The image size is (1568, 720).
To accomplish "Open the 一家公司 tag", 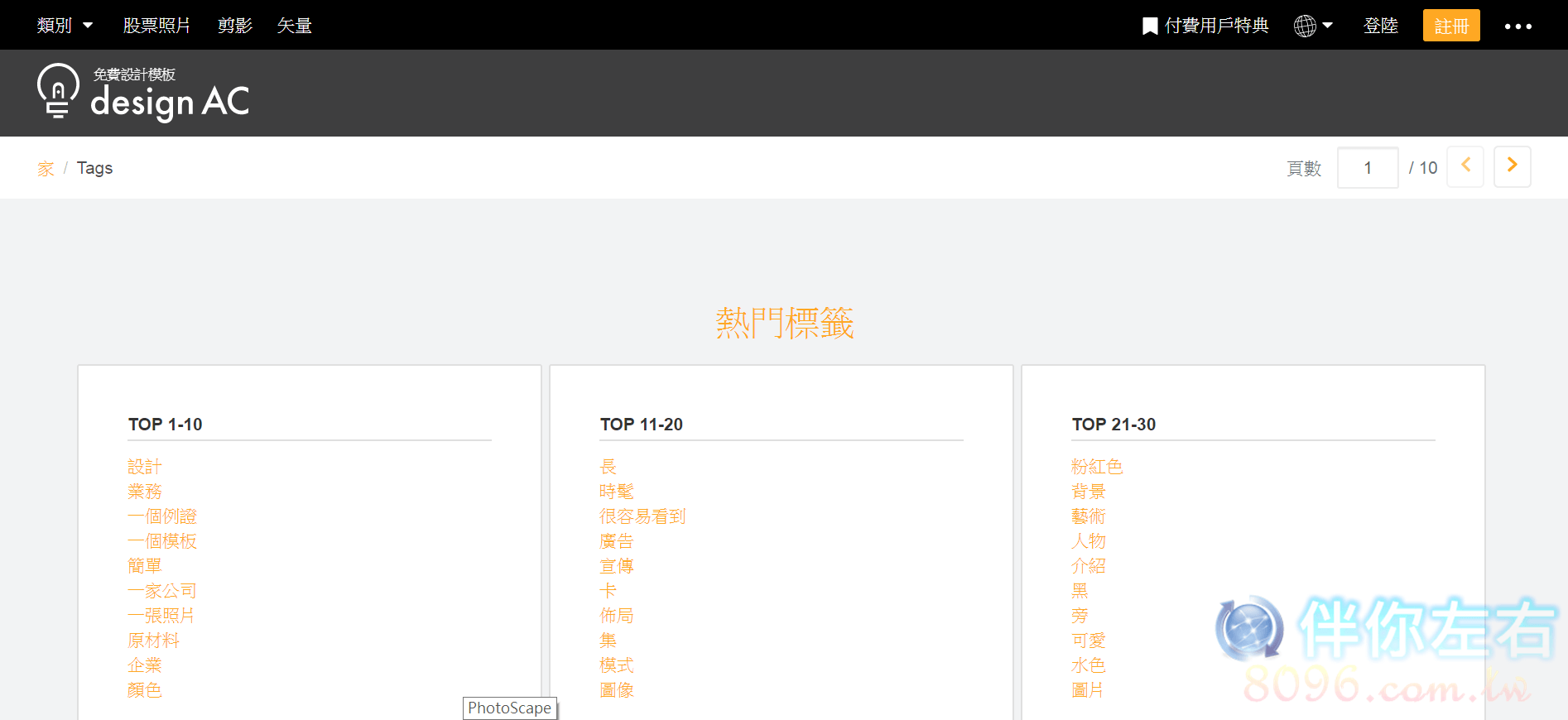I will point(162,591).
